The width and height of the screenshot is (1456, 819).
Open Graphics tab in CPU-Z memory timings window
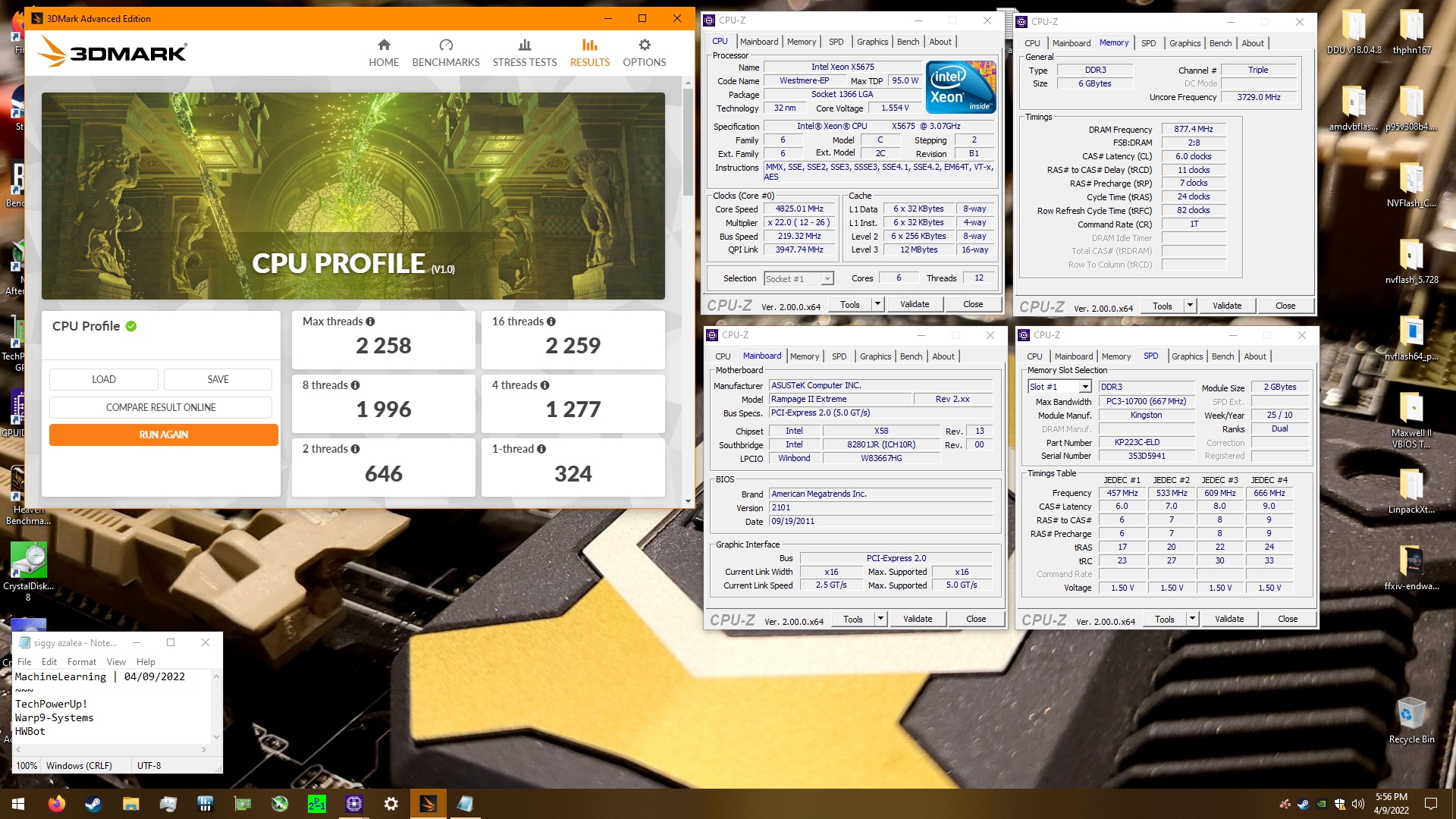coord(1185,43)
